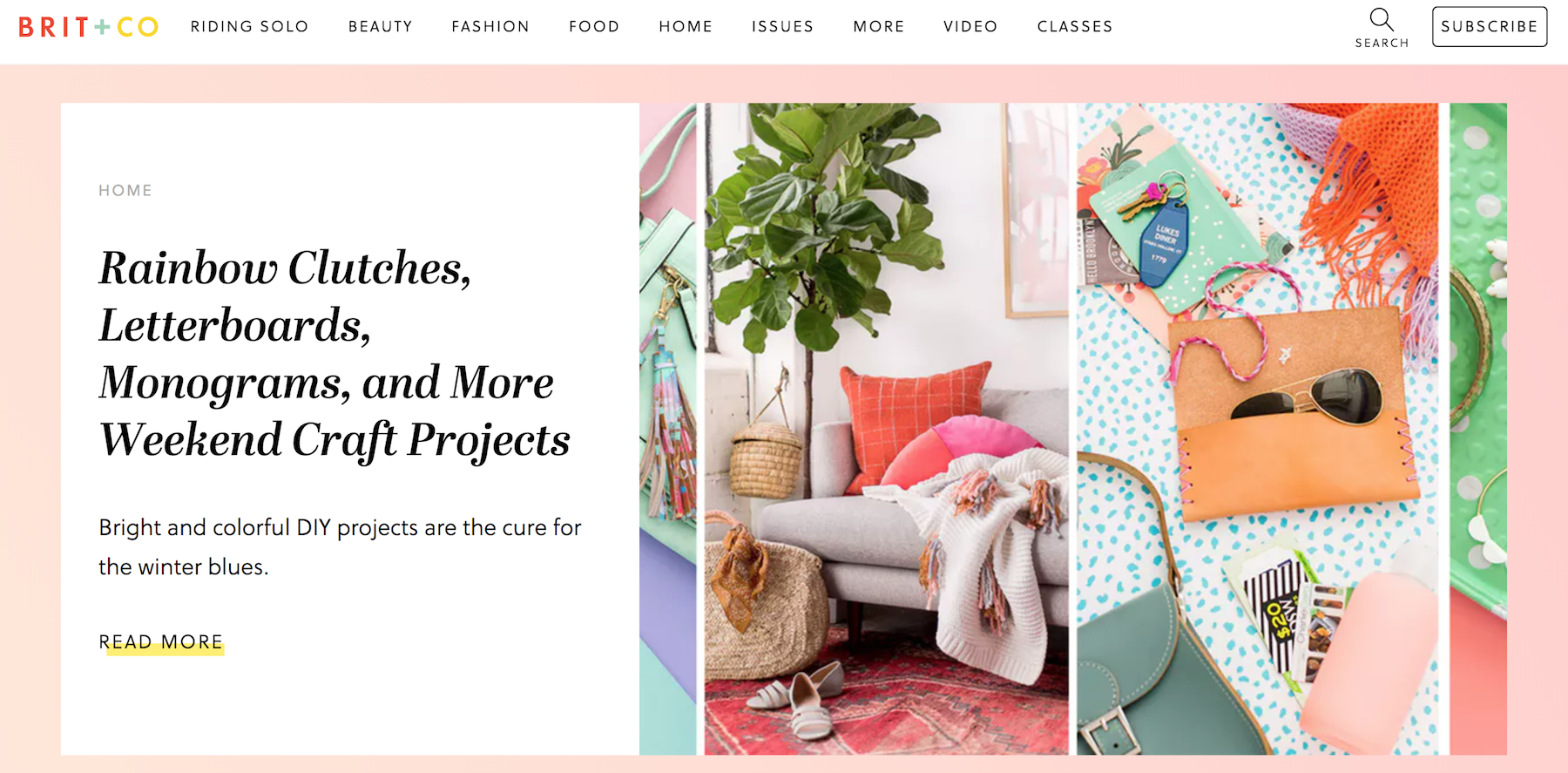Open the Brit+Co logo homepage link
This screenshot has width=1568, height=773.
tap(88, 27)
